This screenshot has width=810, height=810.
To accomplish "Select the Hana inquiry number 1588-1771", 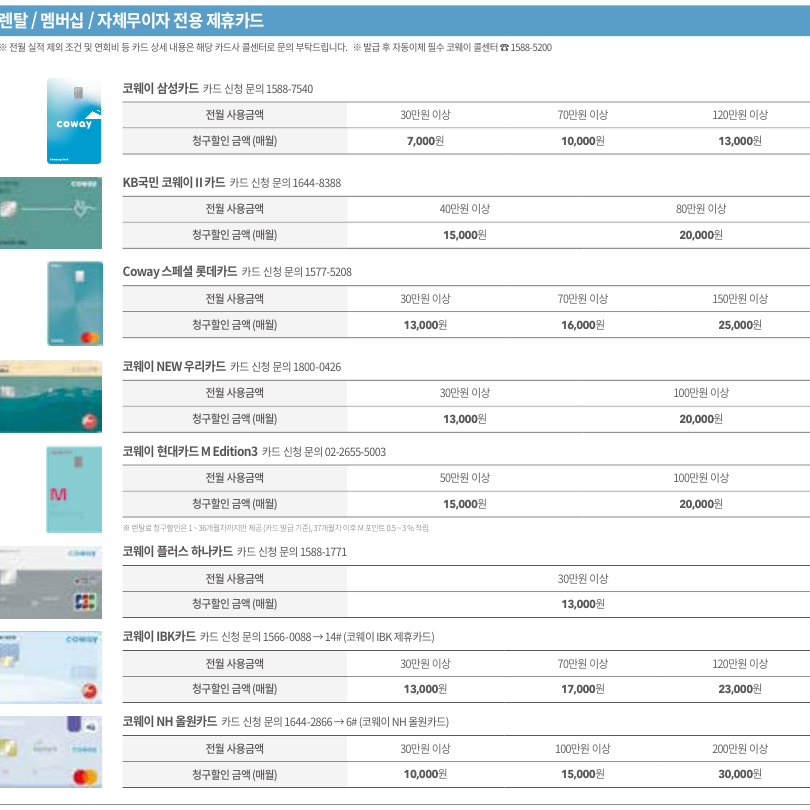I will click(323, 552).
